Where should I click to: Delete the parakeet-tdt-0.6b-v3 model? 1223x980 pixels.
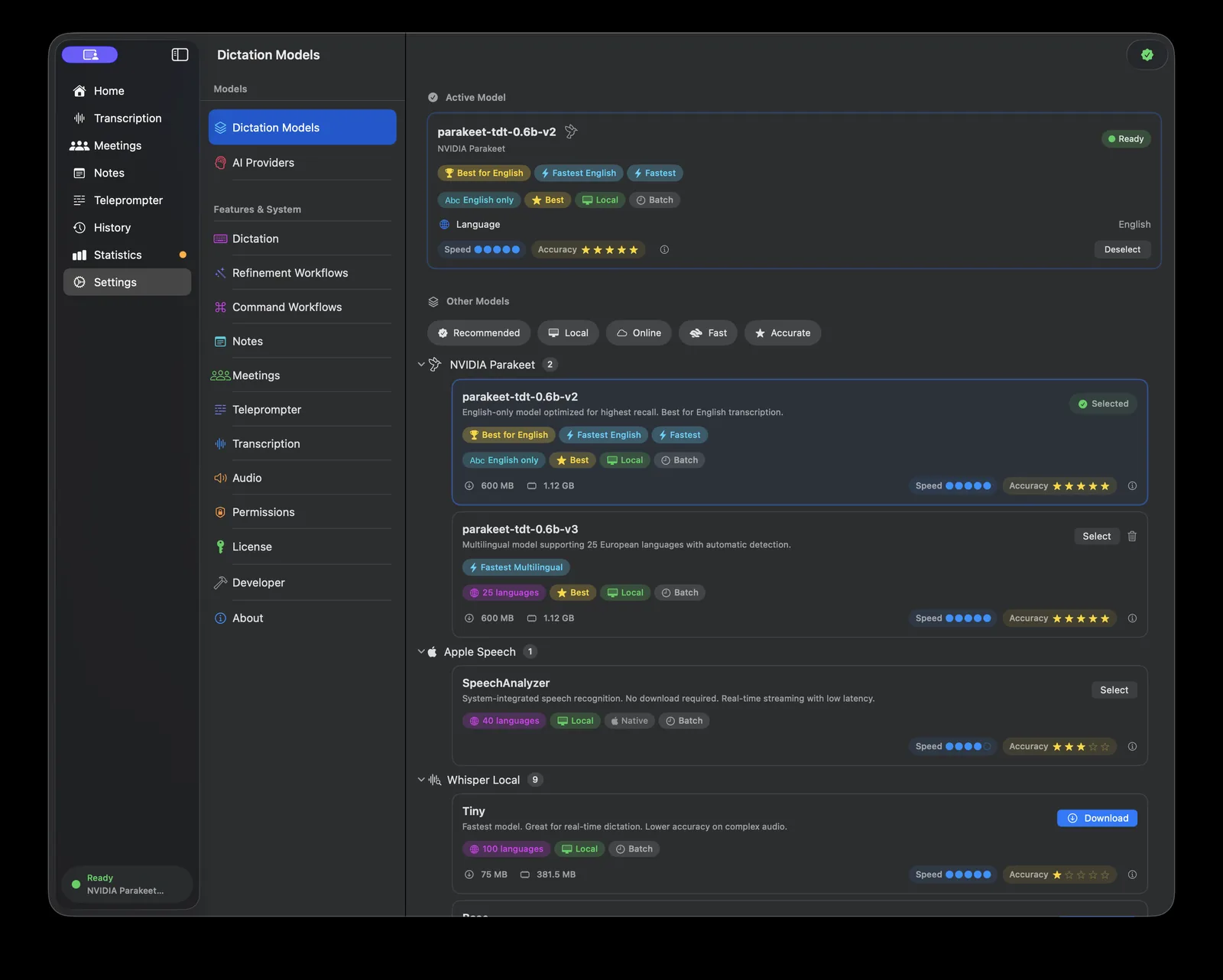pyautogui.click(x=1132, y=537)
